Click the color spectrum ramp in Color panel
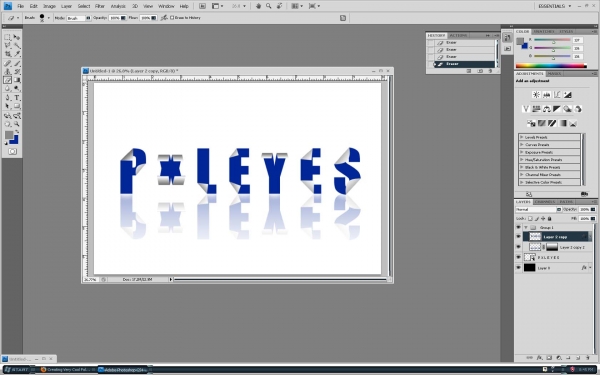Viewport: 600px width, 375px height. 551,66
